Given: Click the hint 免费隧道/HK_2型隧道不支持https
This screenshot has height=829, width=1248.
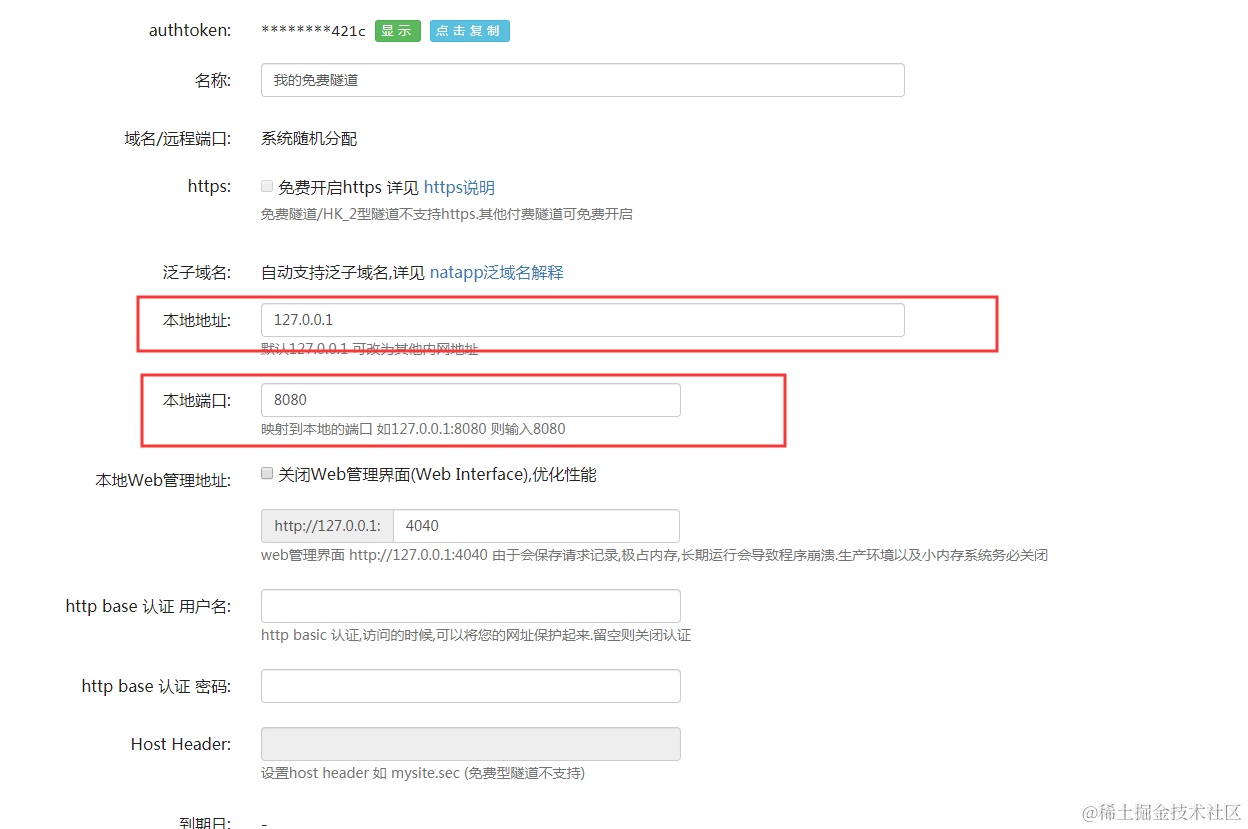Looking at the screenshot, I should click(x=446, y=214).
